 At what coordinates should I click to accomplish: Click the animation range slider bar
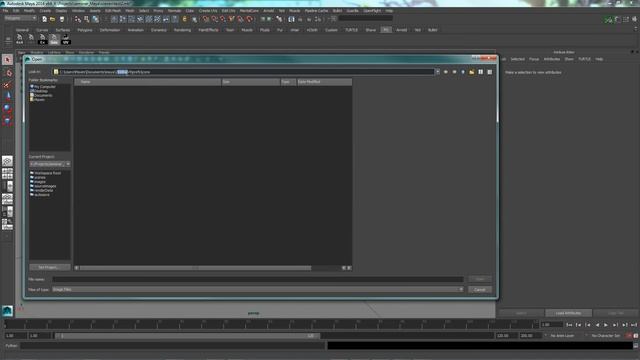[x=188, y=336]
